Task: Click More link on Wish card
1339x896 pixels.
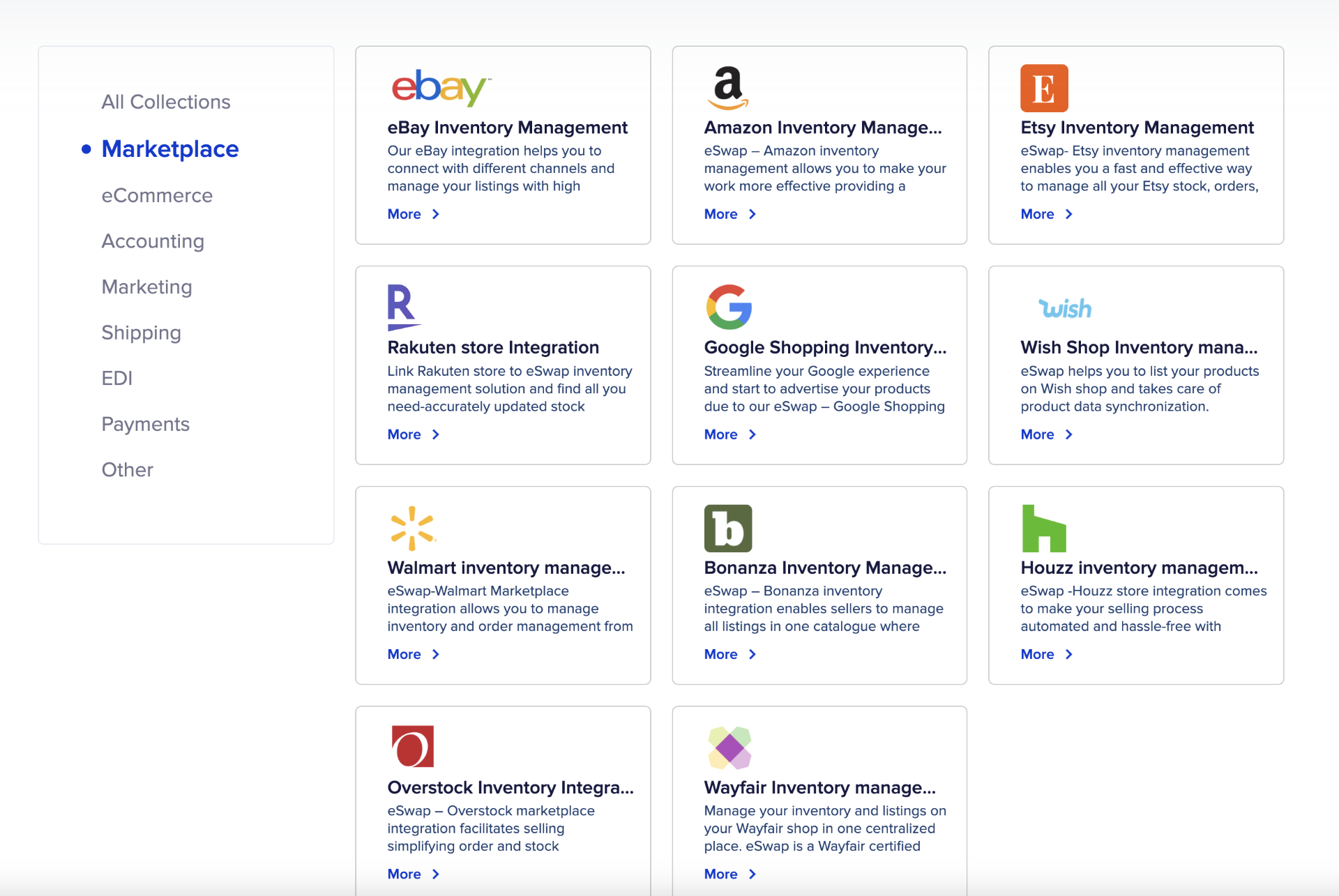Action: click(1047, 434)
